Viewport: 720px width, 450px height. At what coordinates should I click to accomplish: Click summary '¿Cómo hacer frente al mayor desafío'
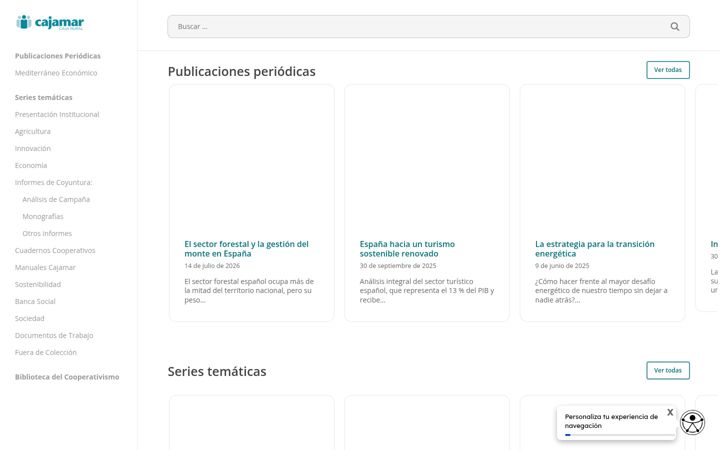[x=601, y=291]
